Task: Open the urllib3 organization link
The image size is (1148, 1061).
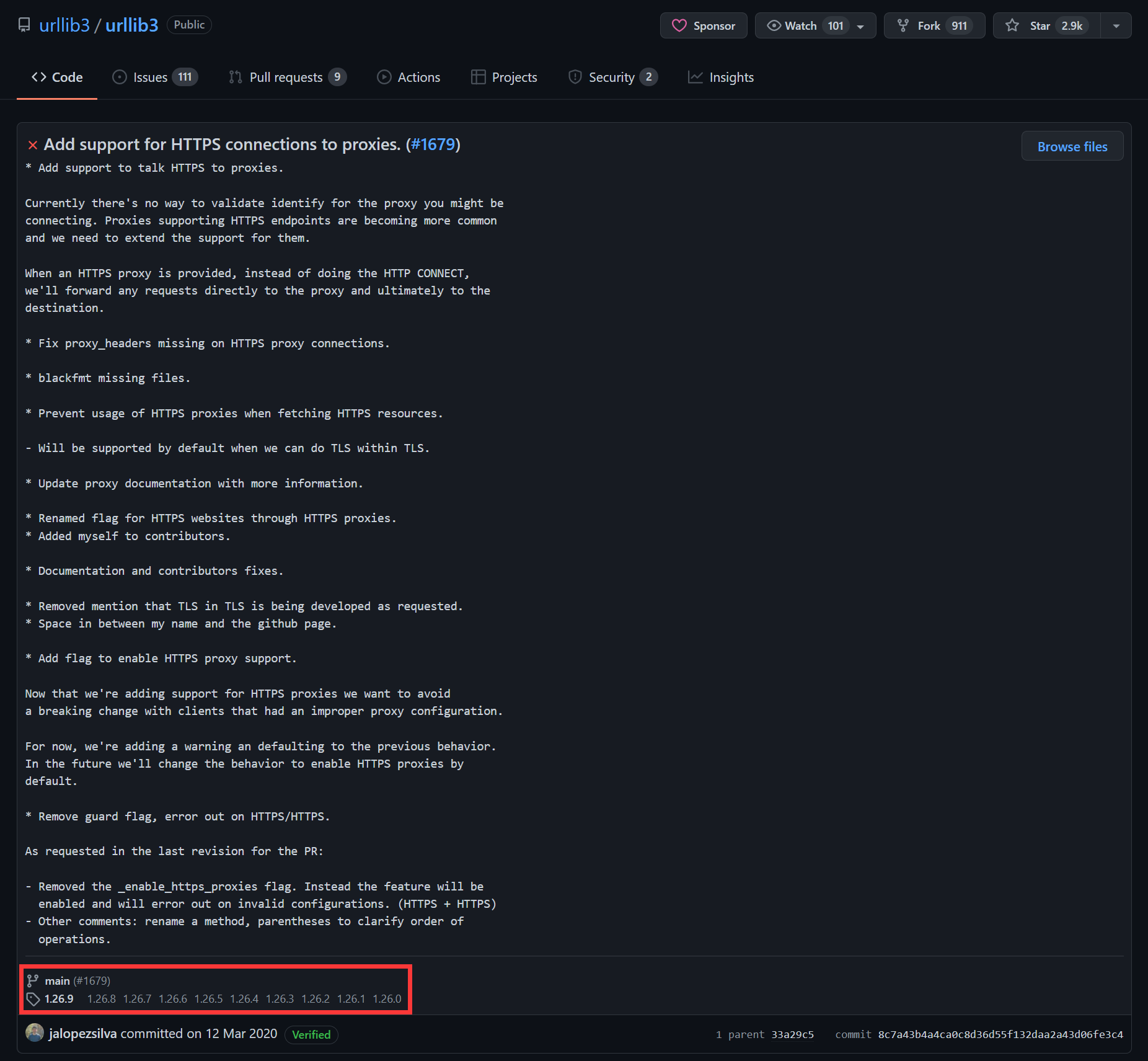Action: (64, 25)
